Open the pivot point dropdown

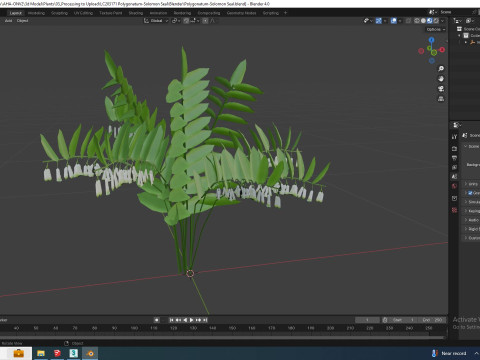(x=176, y=21)
